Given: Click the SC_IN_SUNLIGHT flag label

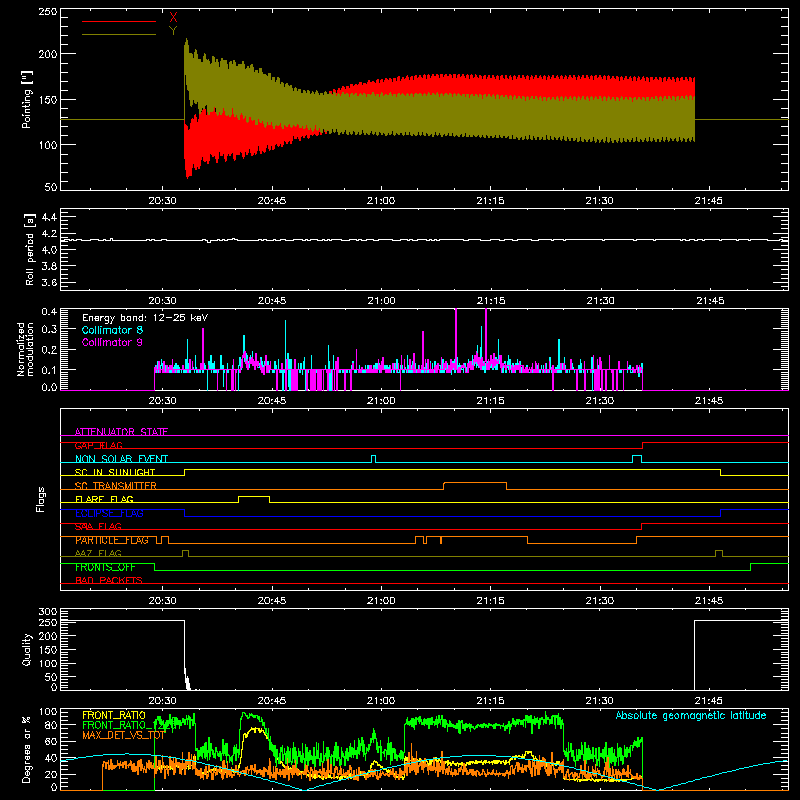Looking at the screenshot, I should point(115,472).
